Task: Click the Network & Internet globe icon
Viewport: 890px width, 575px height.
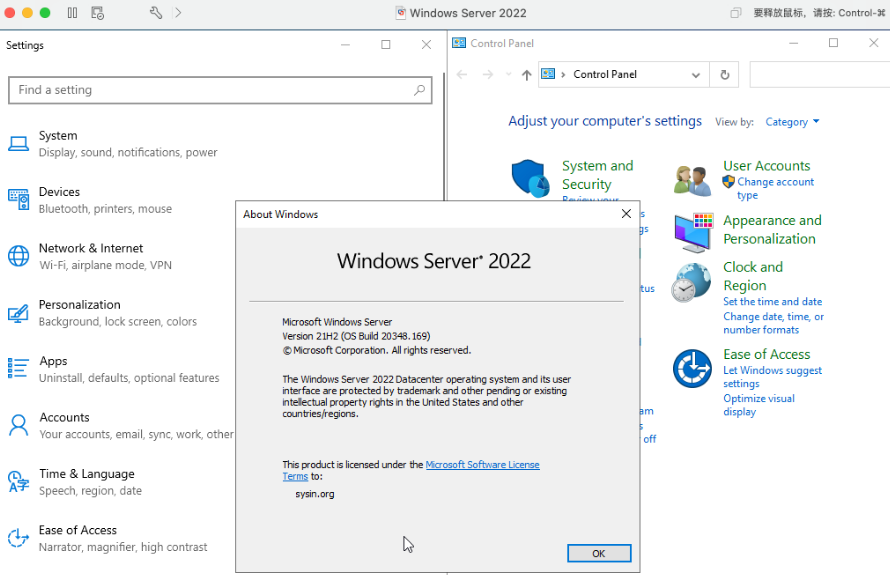Action: coord(18,256)
